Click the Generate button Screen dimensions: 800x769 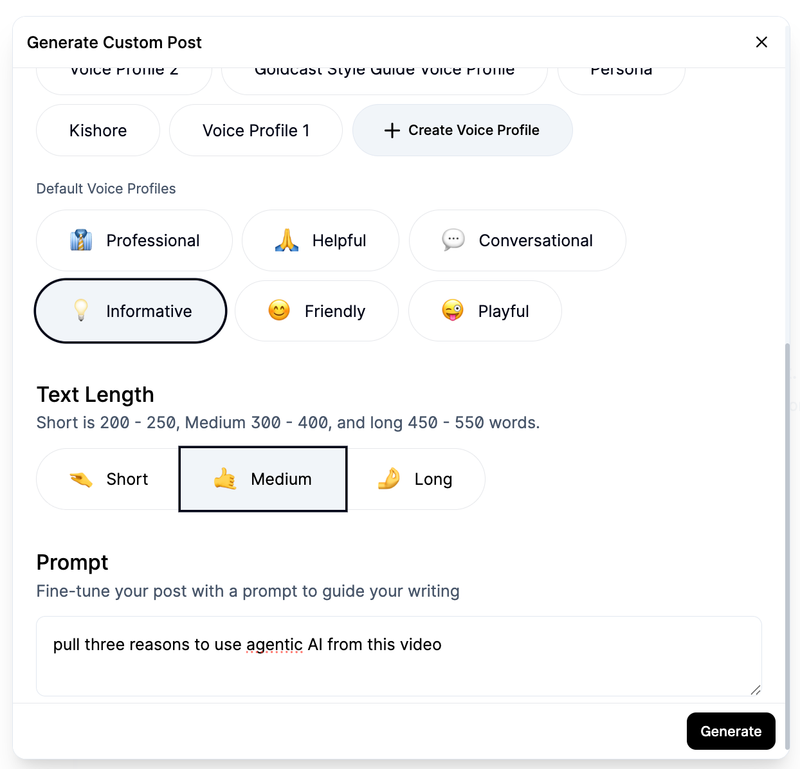point(731,731)
